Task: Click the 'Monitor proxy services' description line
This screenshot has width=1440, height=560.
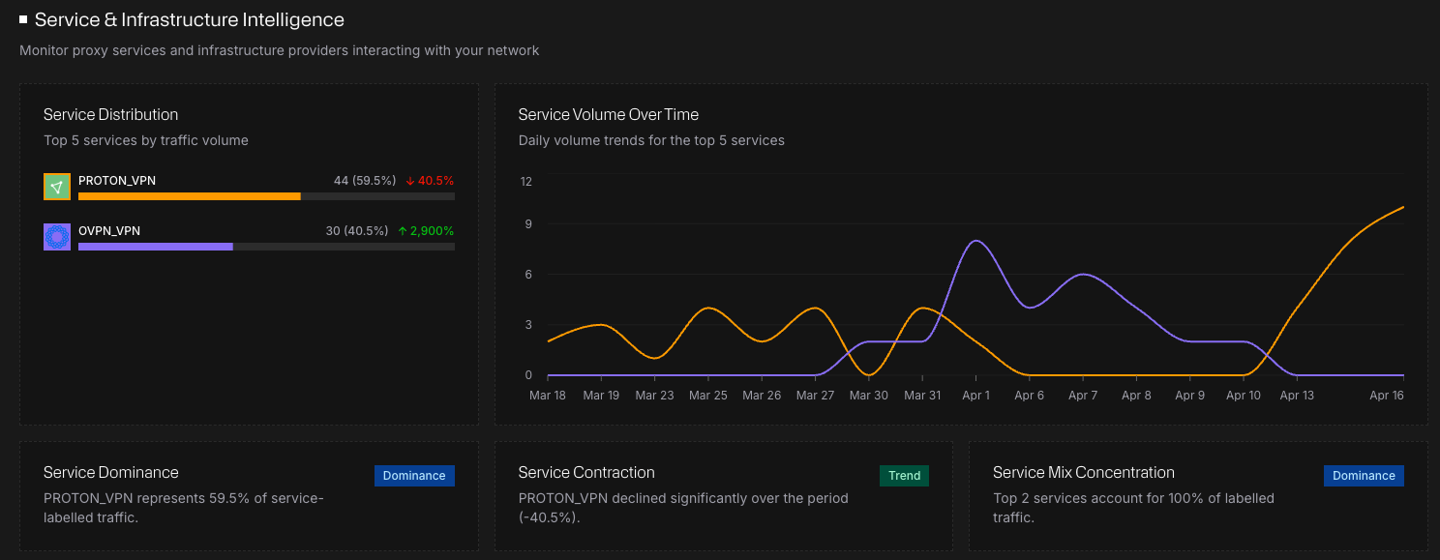Action: pos(279,51)
